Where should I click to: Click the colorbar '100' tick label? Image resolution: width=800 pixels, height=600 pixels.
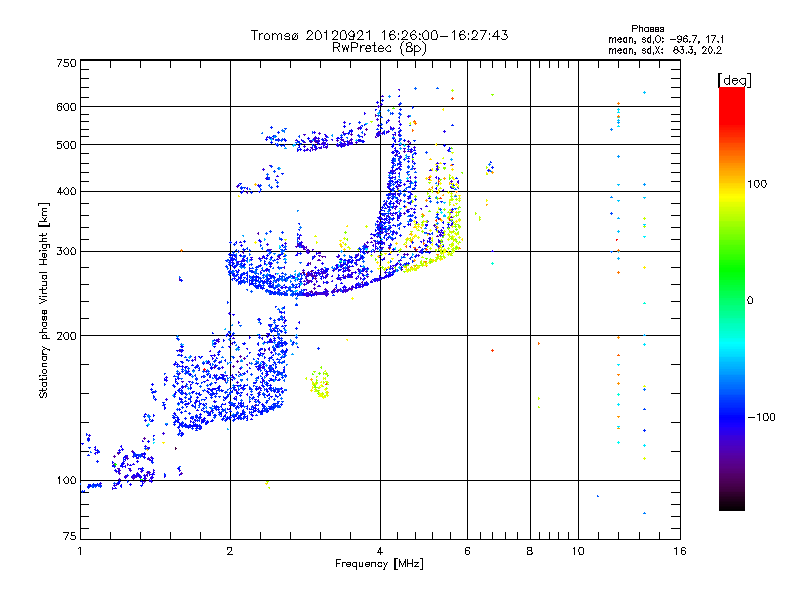pos(757,184)
